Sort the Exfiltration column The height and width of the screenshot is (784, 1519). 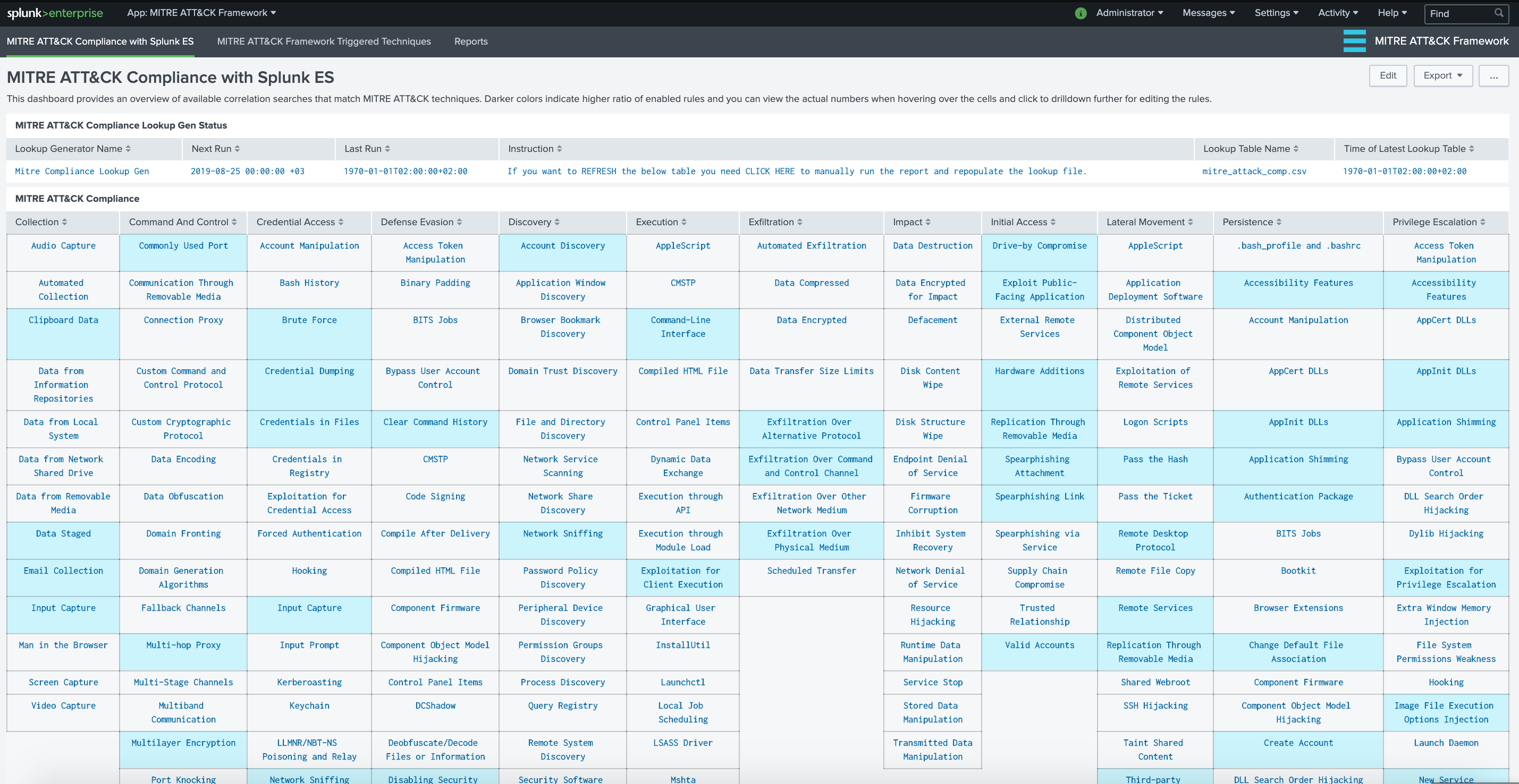[x=775, y=221]
